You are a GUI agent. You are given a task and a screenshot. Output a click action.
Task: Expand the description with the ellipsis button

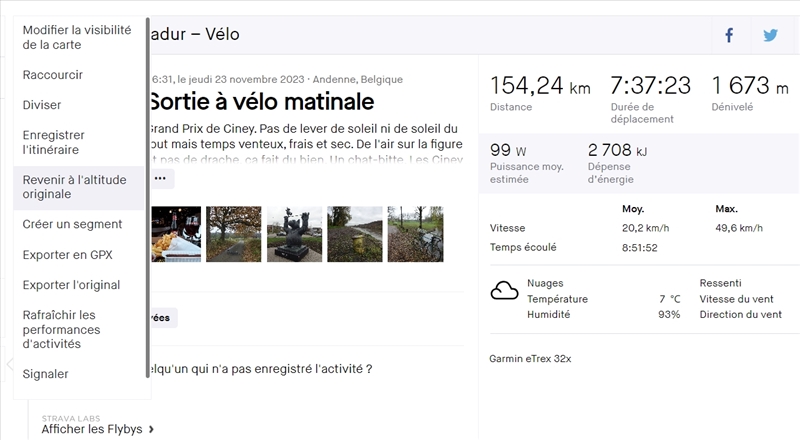click(162, 178)
